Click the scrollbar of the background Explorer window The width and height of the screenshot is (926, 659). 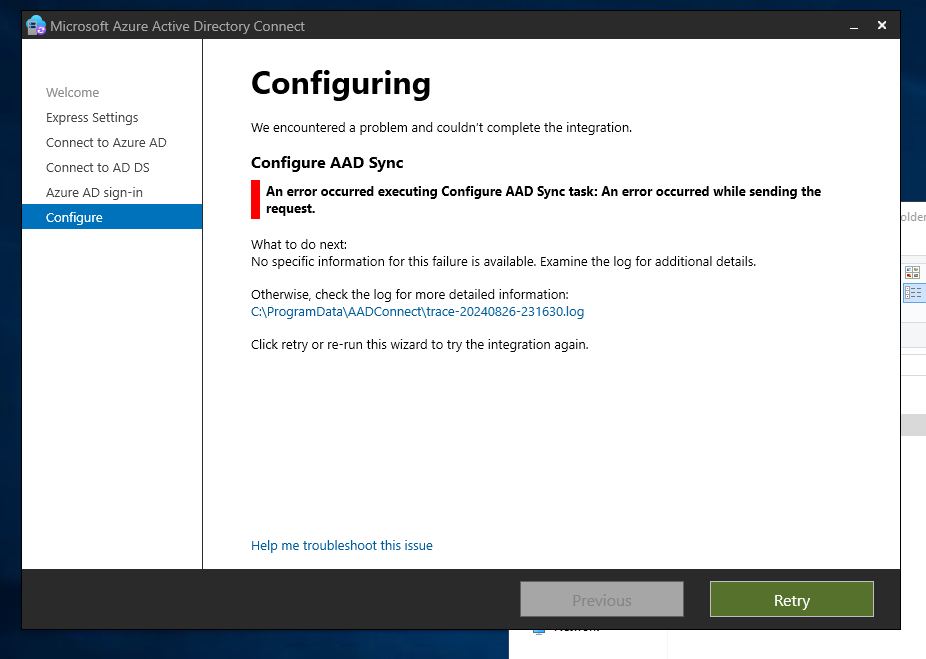coord(915,425)
